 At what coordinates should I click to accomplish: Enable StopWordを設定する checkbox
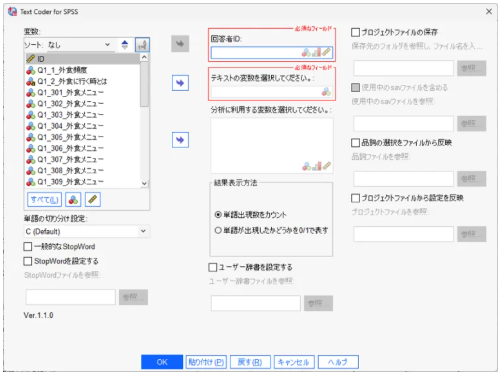(x=28, y=261)
